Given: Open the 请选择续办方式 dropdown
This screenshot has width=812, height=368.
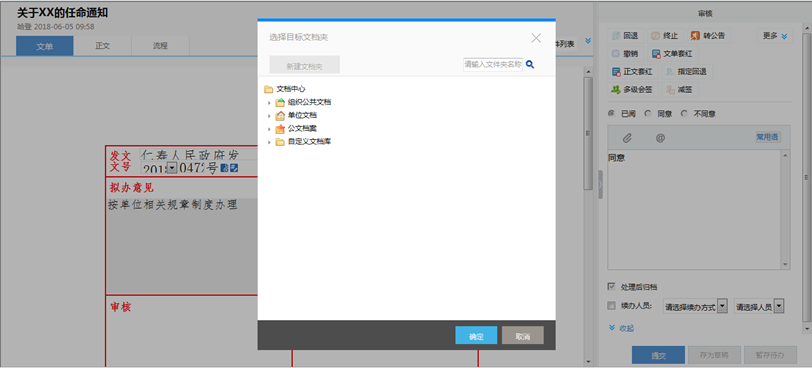Looking at the screenshot, I should pyautogui.click(x=695, y=306).
